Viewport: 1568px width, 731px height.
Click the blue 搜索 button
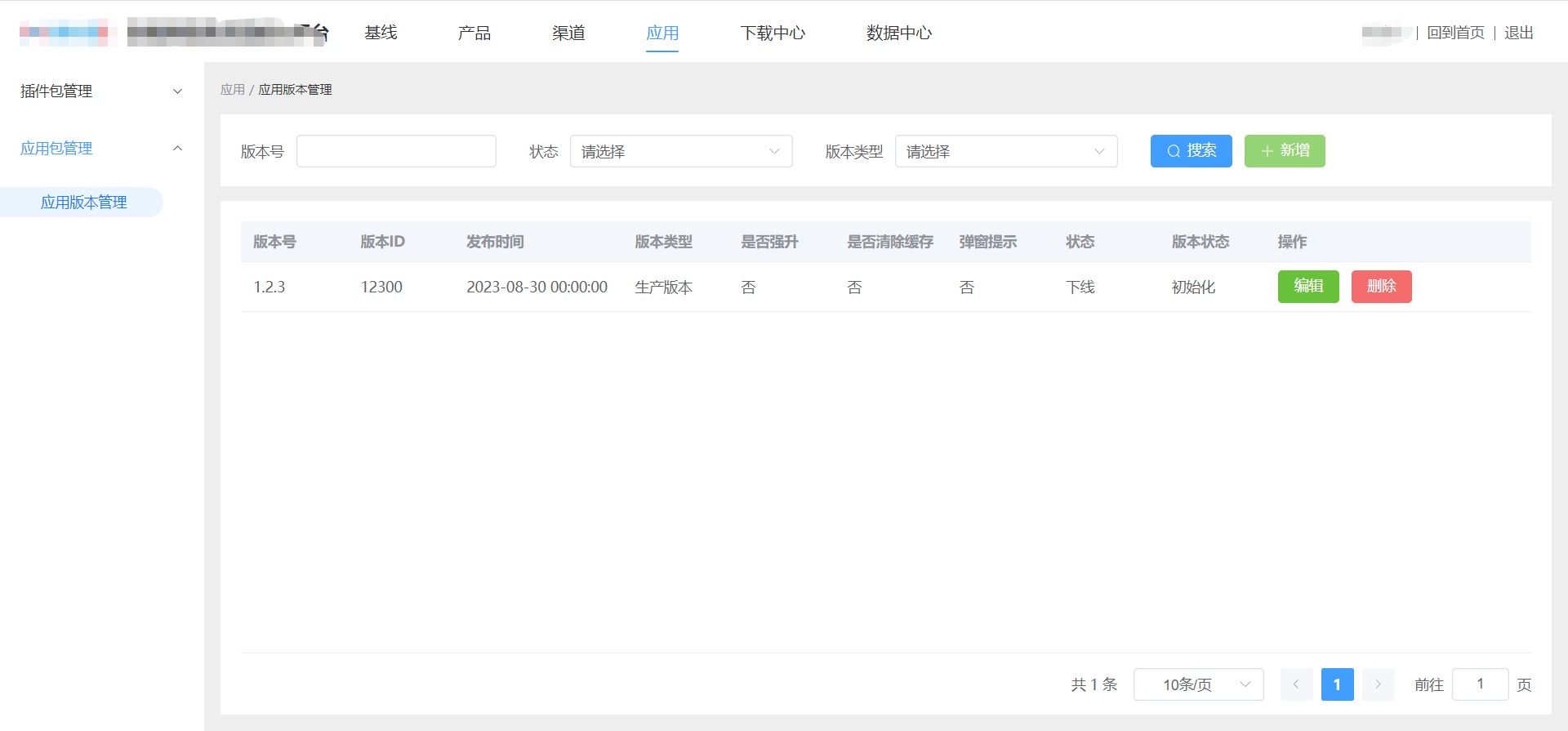click(1192, 151)
